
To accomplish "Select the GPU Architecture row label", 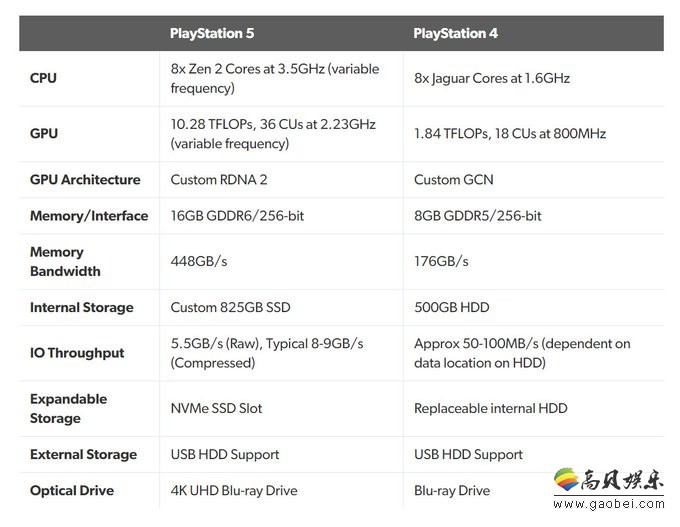I will (85, 180).
